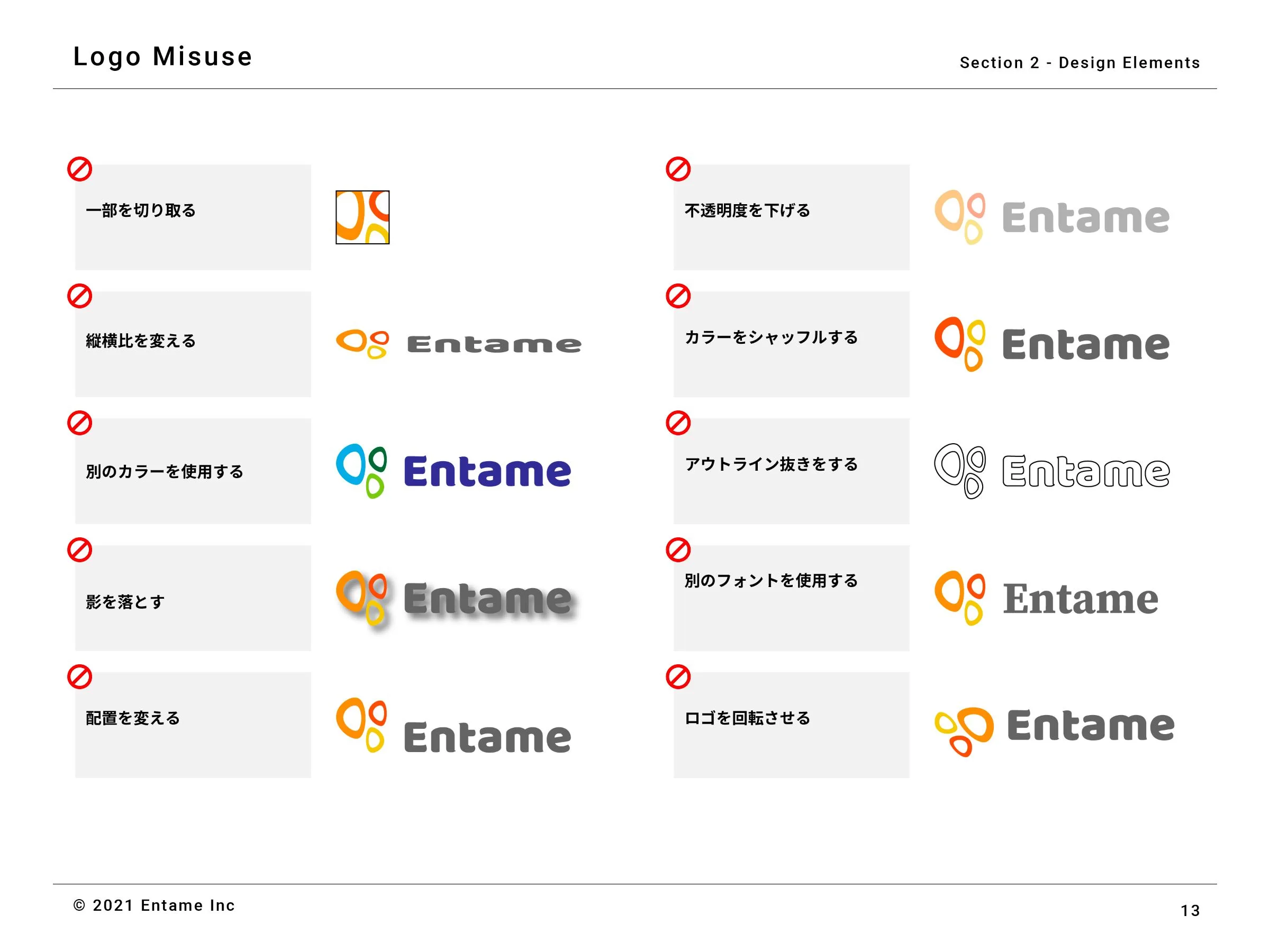This screenshot has height=952, width=1270.
Task: Click prohibition icon above 縦横比を変える
Action: point(80,296)
